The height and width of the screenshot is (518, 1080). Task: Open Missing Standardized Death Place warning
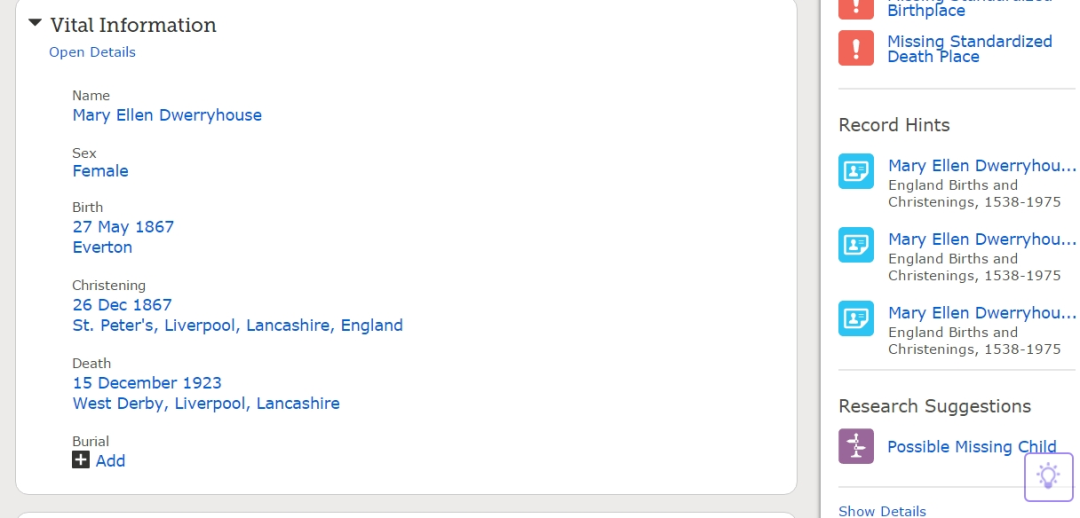coord(969,49)
